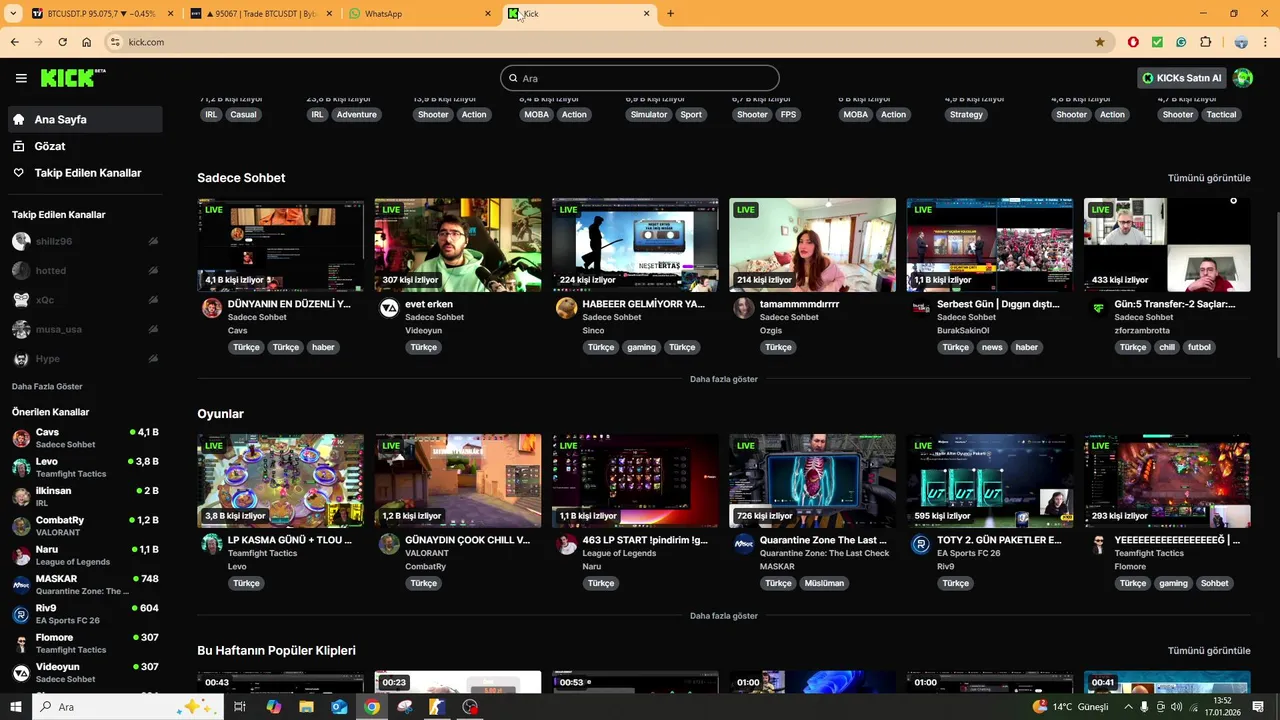Open CombatRy in Önerilen Kanallar list

pyautogui.click(x=85, y=526)
